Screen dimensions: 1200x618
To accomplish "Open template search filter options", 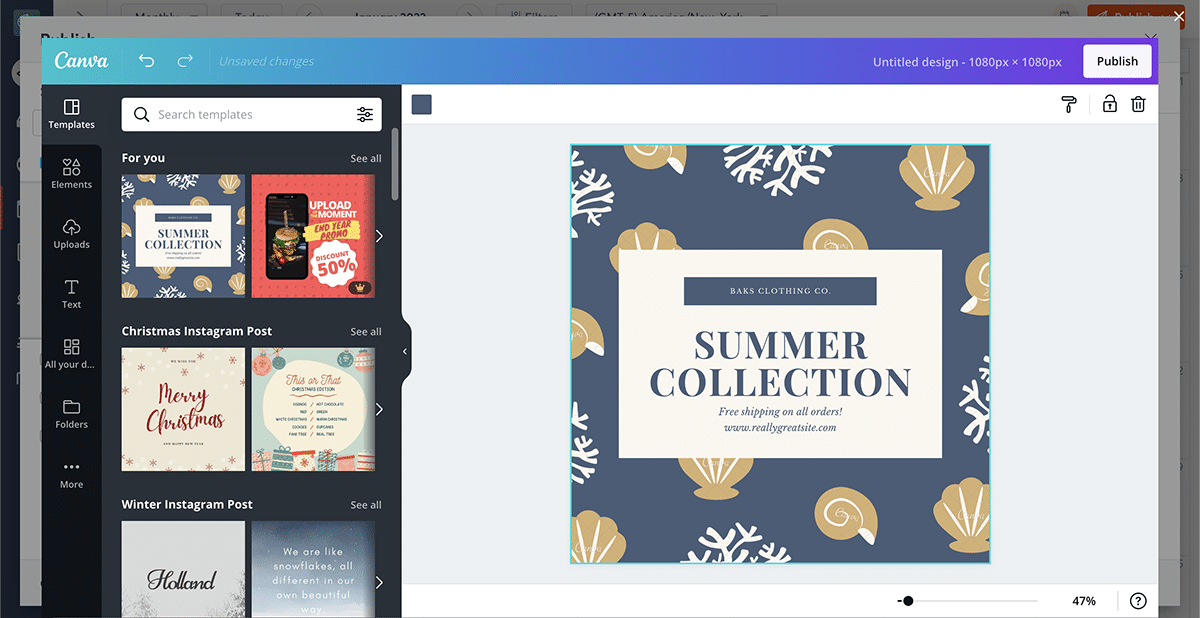I will pos(365,115).
